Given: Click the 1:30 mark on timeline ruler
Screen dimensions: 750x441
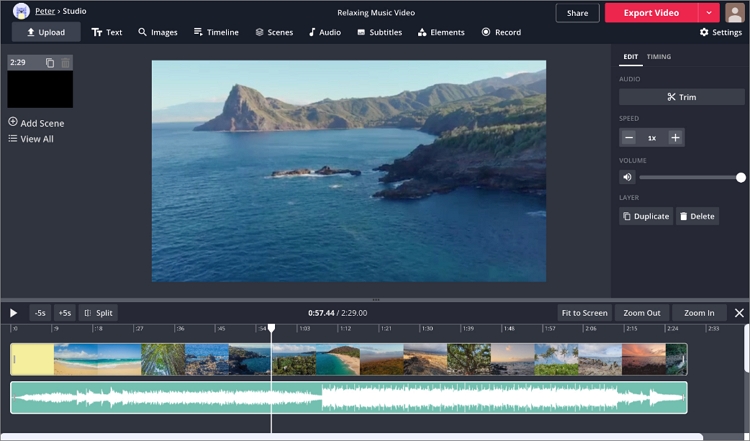Looking at the screenshot, I should [427, 329].
